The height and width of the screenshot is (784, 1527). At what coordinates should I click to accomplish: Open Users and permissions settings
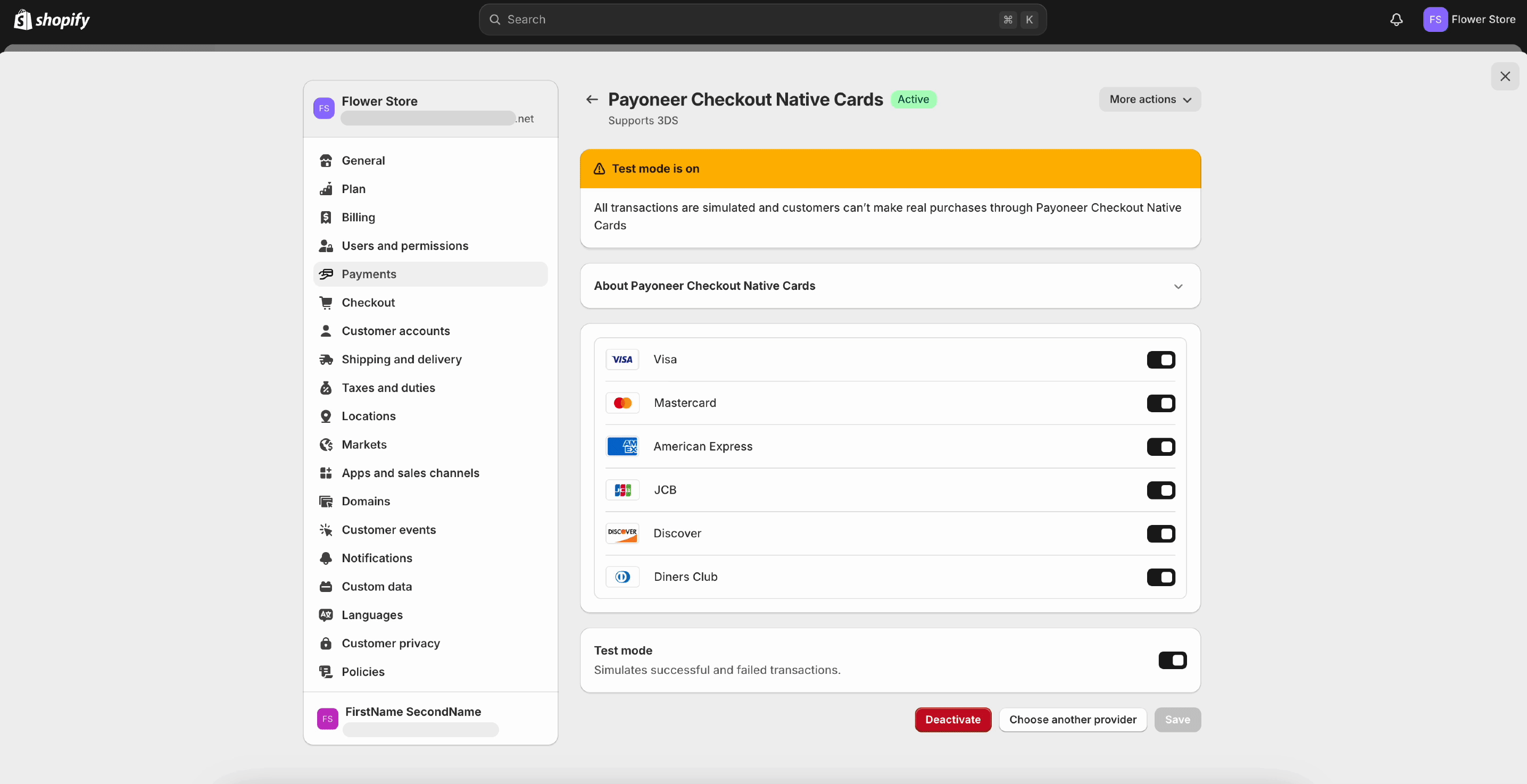click(405, 245)
